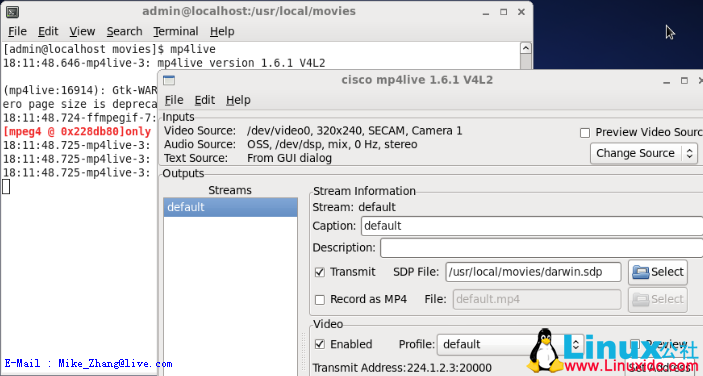Click the terminal window icon in title bar
The height and width of the screenshot is (376, 703).
[13, 12]
